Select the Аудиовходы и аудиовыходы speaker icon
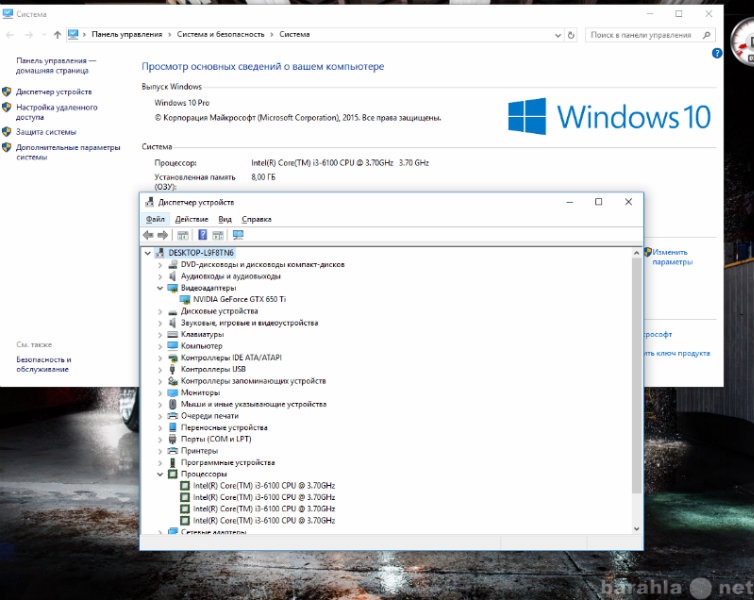754x600 pixels. [173, 276]
